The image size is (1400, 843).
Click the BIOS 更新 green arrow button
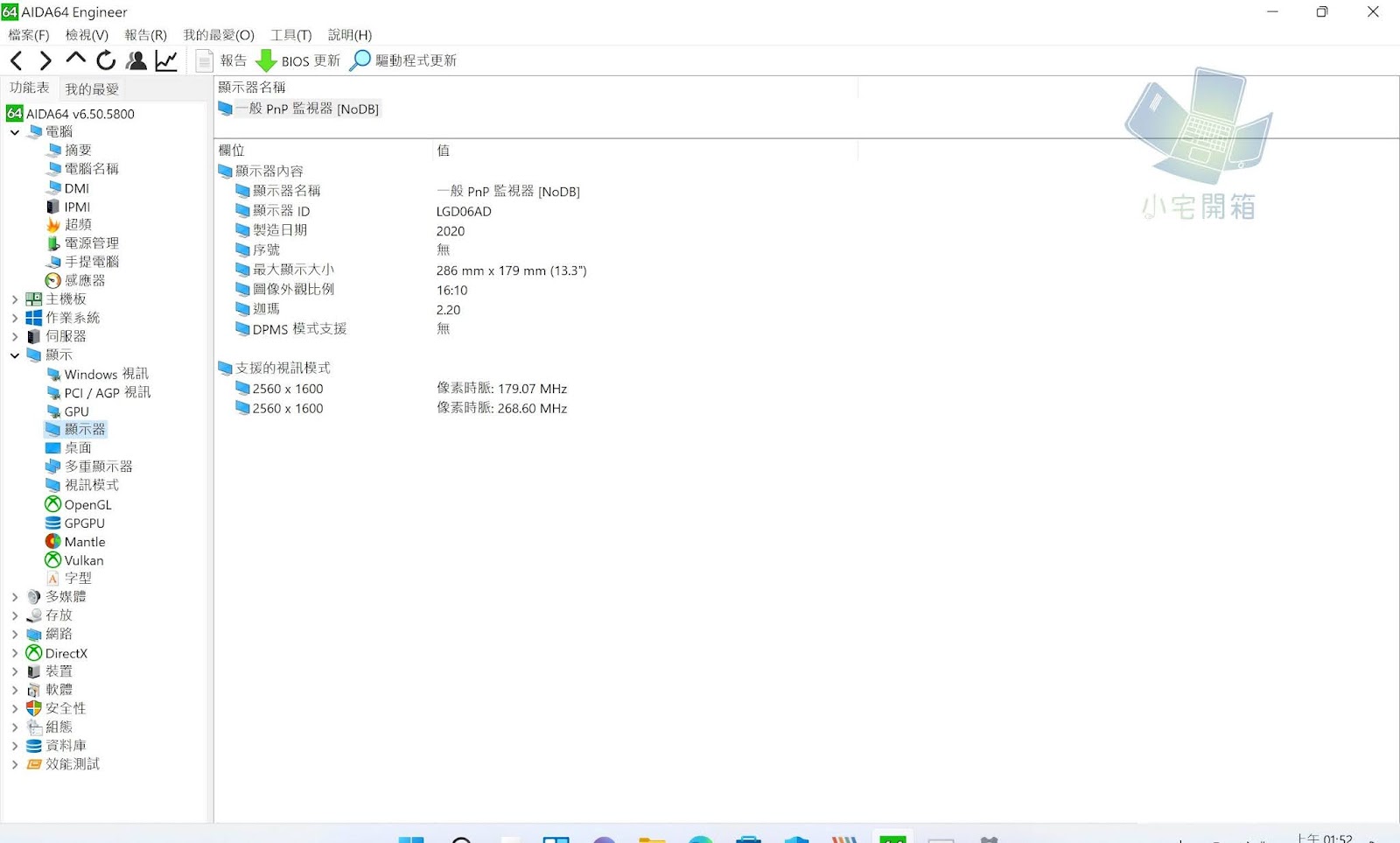pos(297,60)
